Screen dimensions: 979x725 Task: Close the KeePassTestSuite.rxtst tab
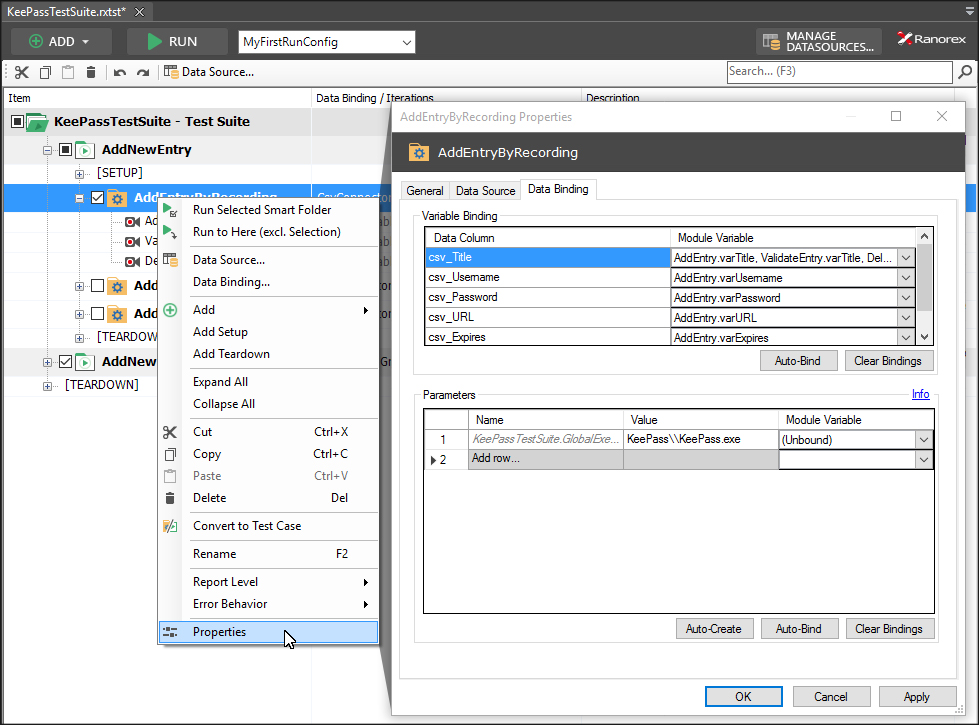(x=140, y=12)
